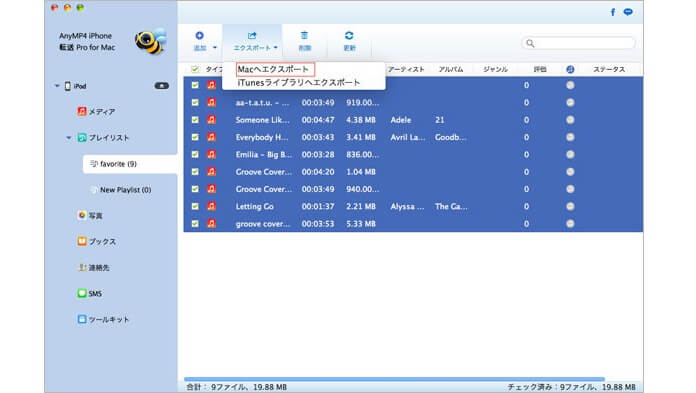Sort by ステータス column header

click(x=609, y=69)
